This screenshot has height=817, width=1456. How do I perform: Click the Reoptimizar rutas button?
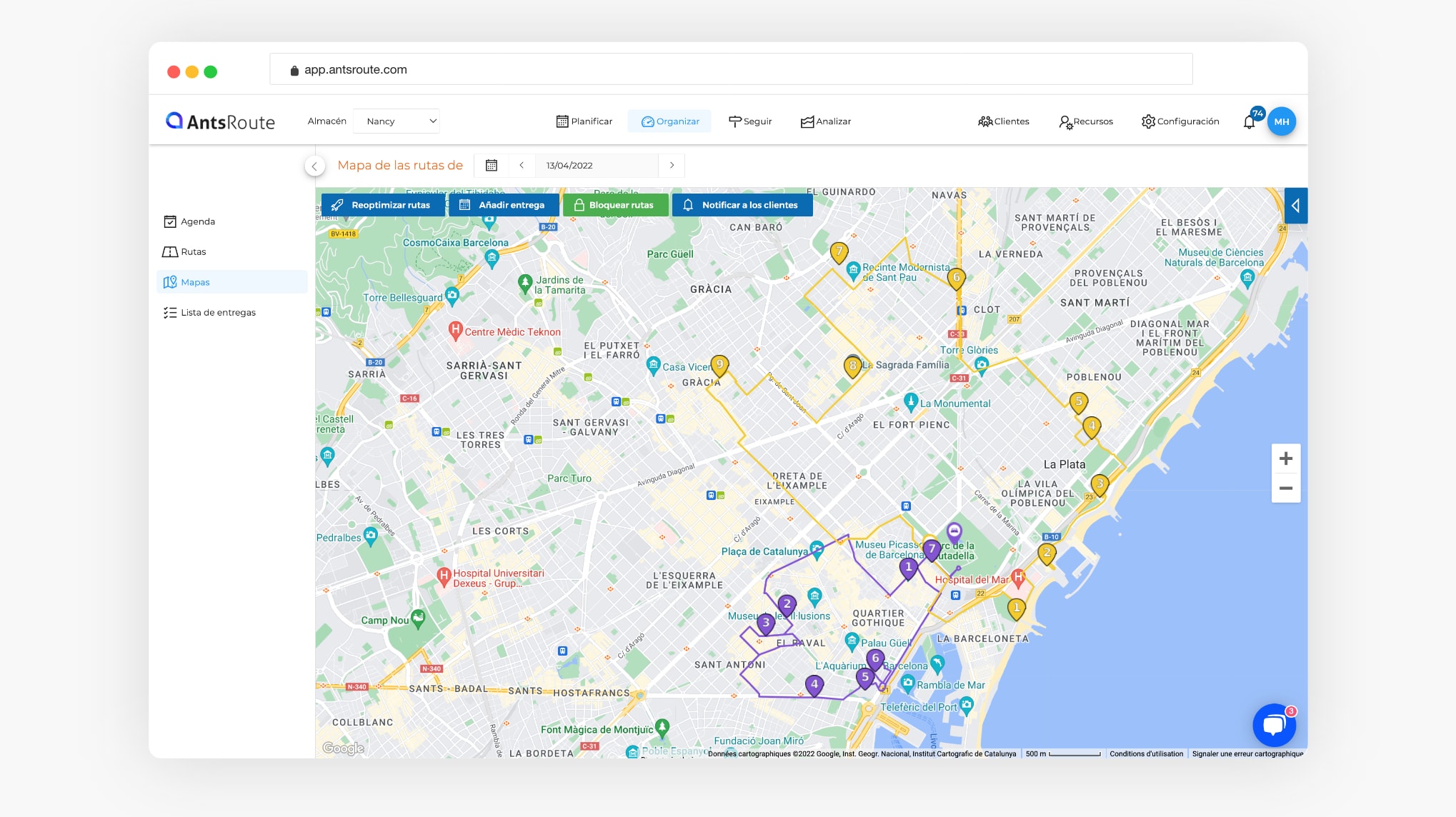tap(383, 205)
